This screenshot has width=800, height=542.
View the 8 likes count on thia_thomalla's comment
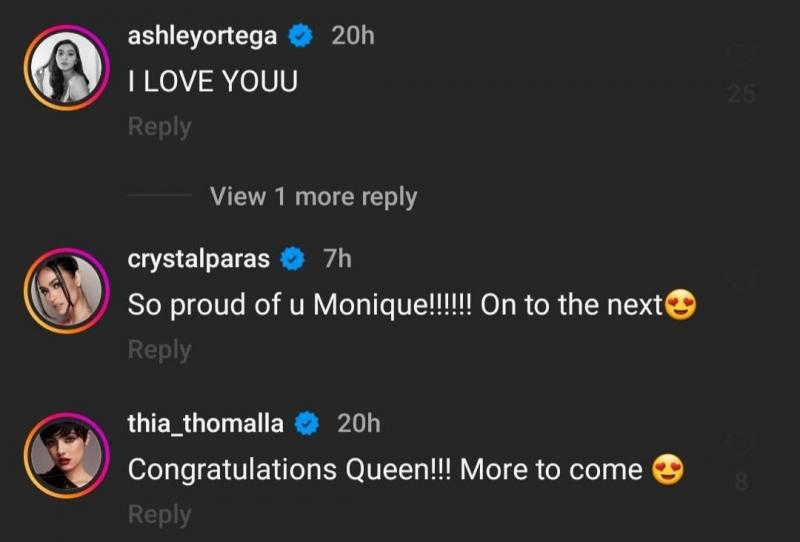[741, 482]
